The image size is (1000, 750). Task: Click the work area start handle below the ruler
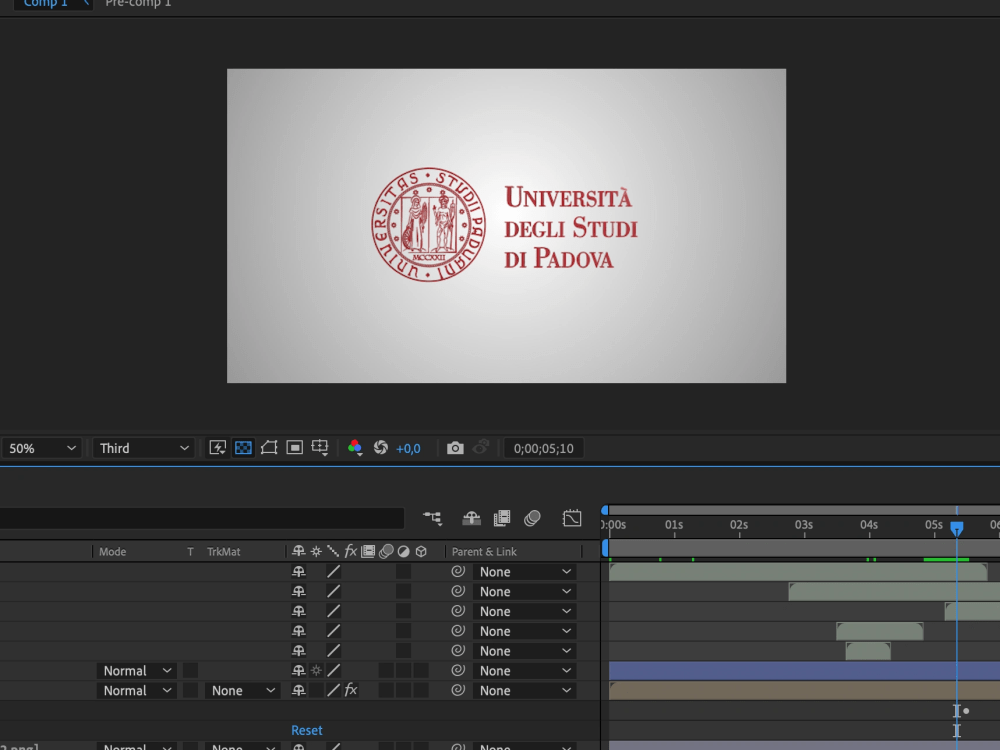pyautogui.click(x=605, y=548)
